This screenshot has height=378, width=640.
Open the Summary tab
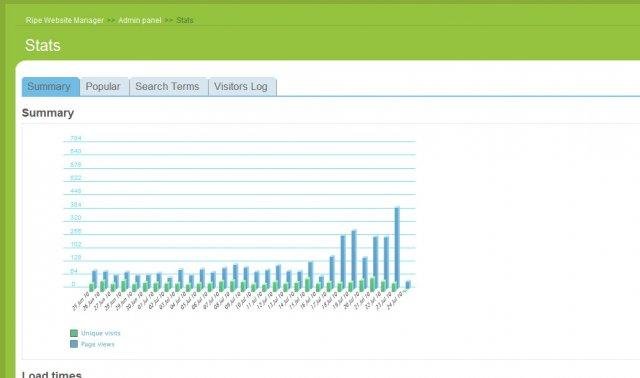click(51, 87)
